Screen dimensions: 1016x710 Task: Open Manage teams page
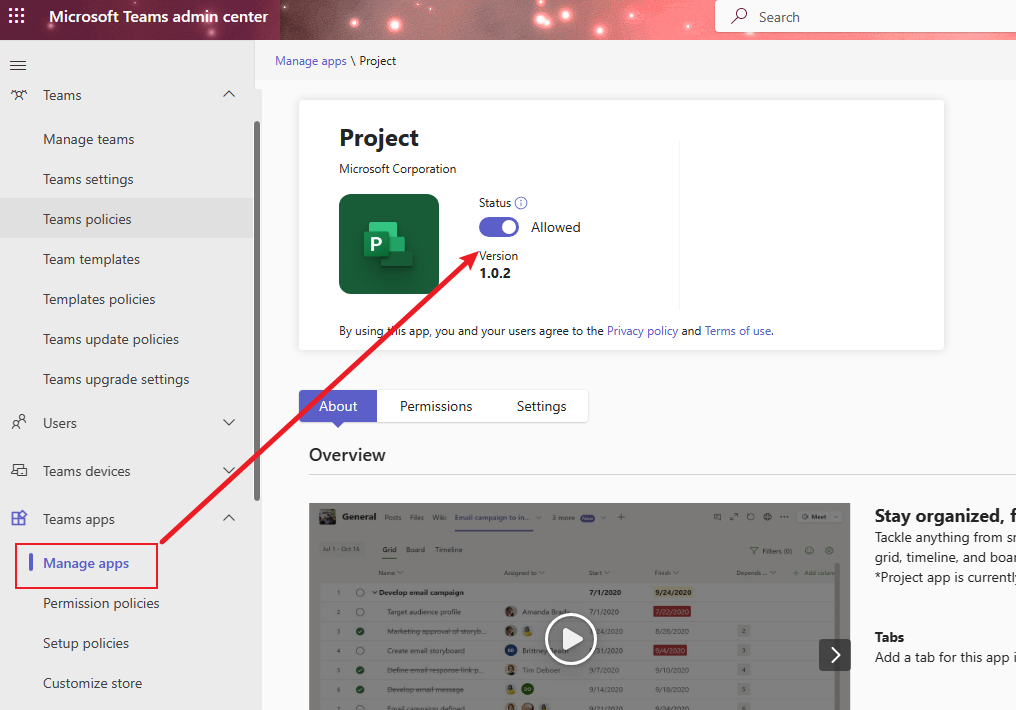click(89, 139)
